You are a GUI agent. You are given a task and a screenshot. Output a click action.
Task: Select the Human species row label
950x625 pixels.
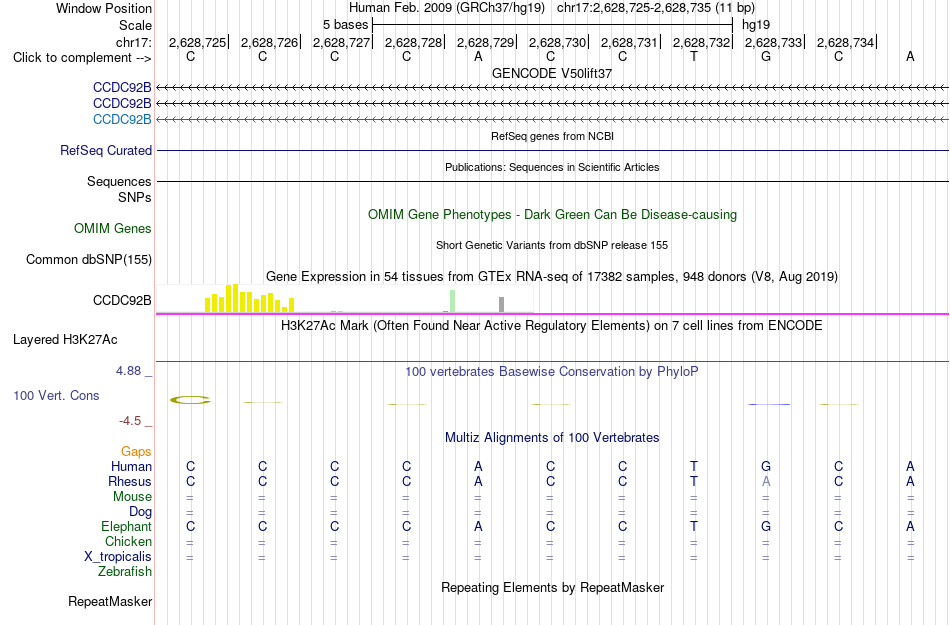pos(131,466)
